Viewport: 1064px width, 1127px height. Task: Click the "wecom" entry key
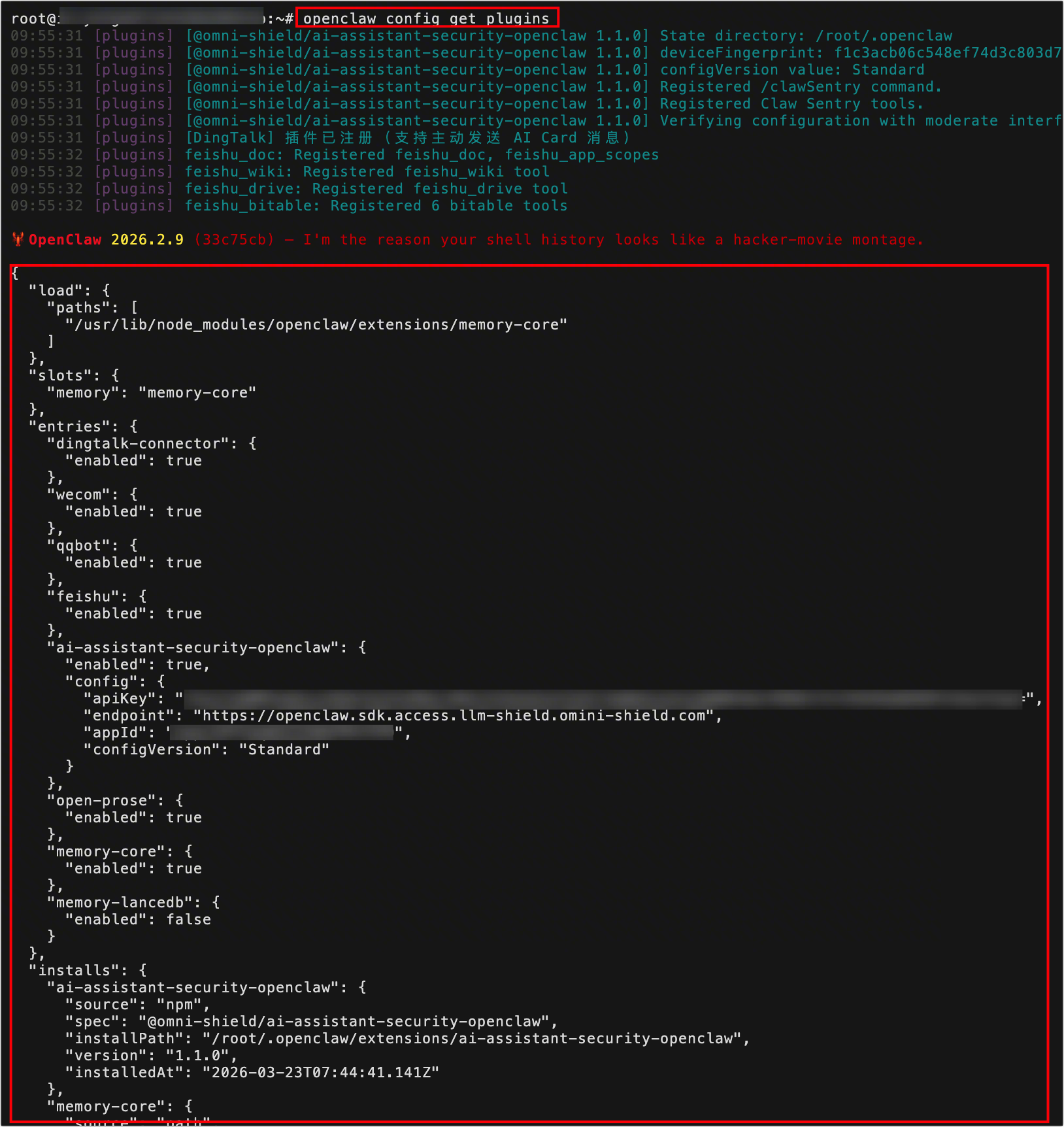click(x=83, y=495)
